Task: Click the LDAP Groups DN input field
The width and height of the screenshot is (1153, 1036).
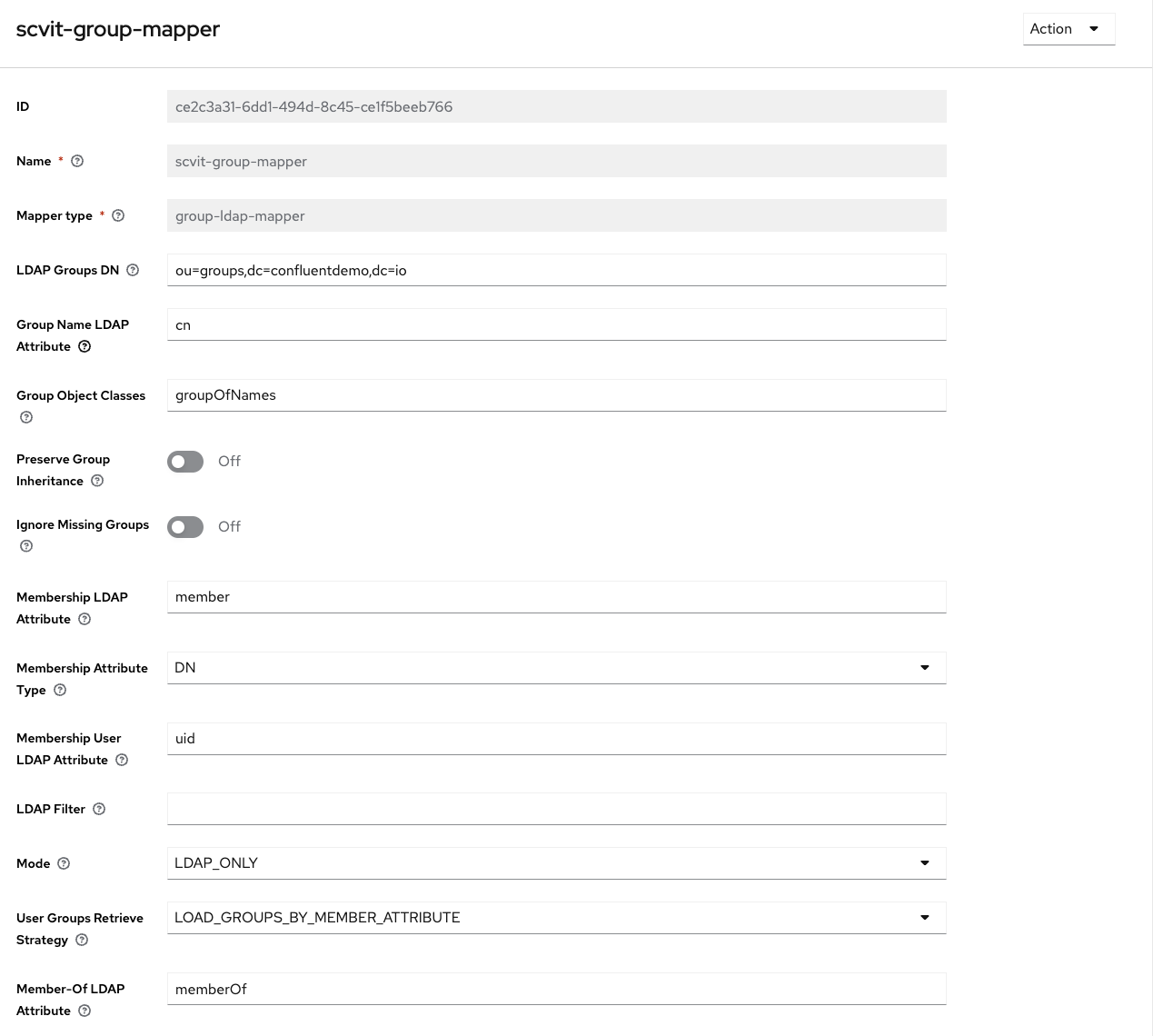Action: pos(557,270)
